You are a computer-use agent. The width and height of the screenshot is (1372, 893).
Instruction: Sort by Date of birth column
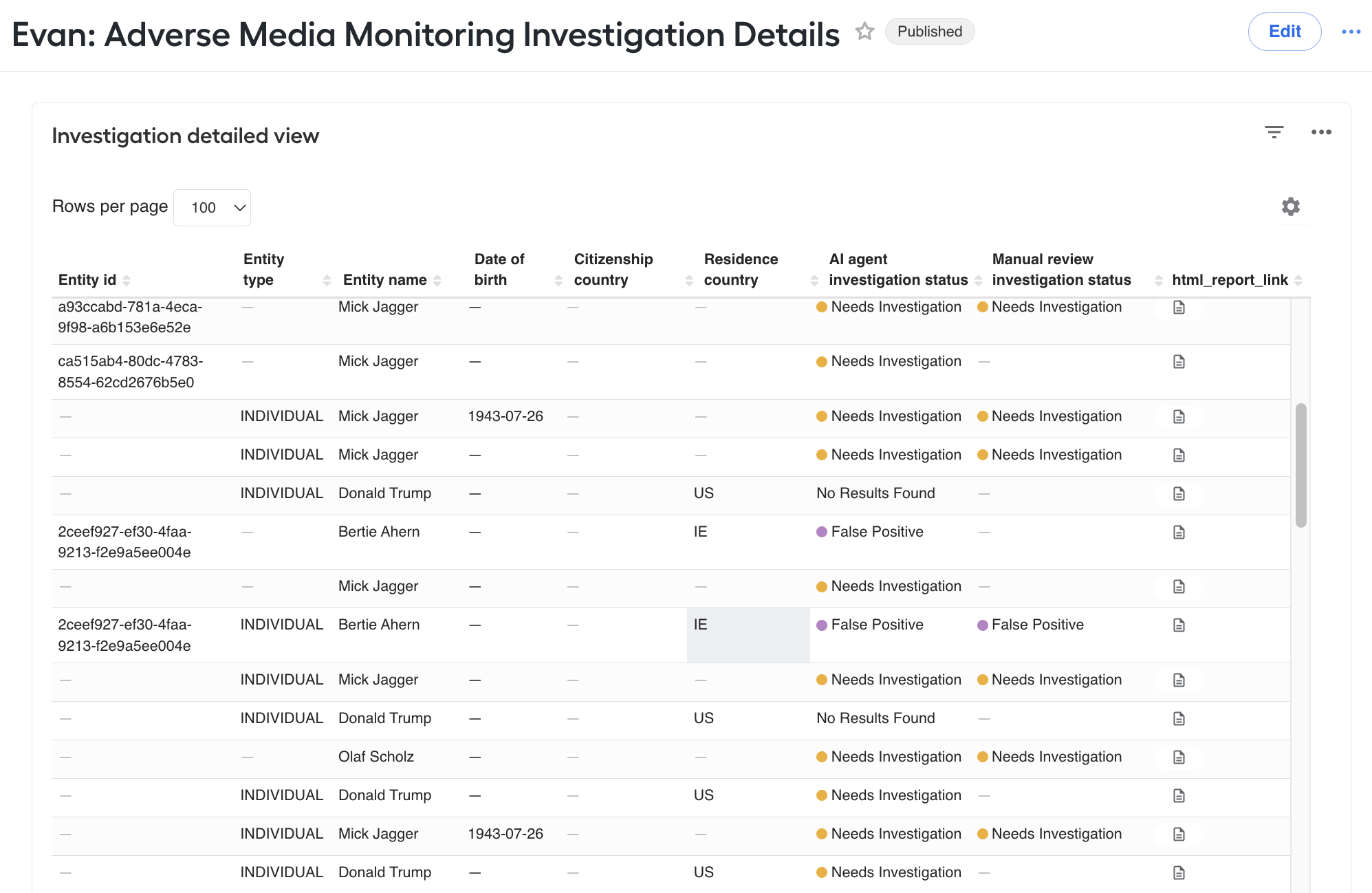coord(558,280)
